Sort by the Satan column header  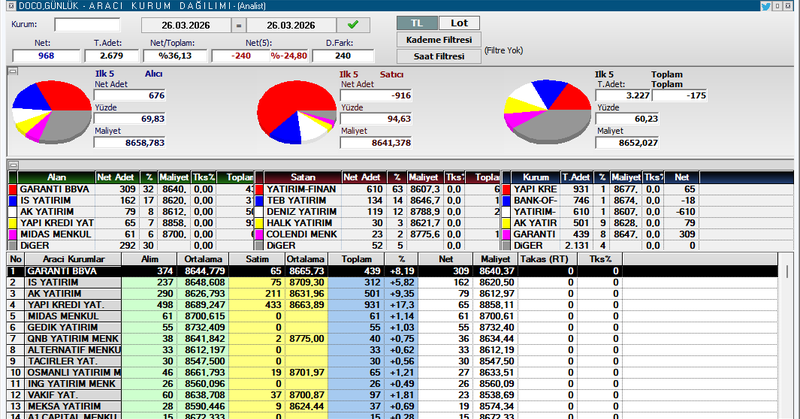303,177
